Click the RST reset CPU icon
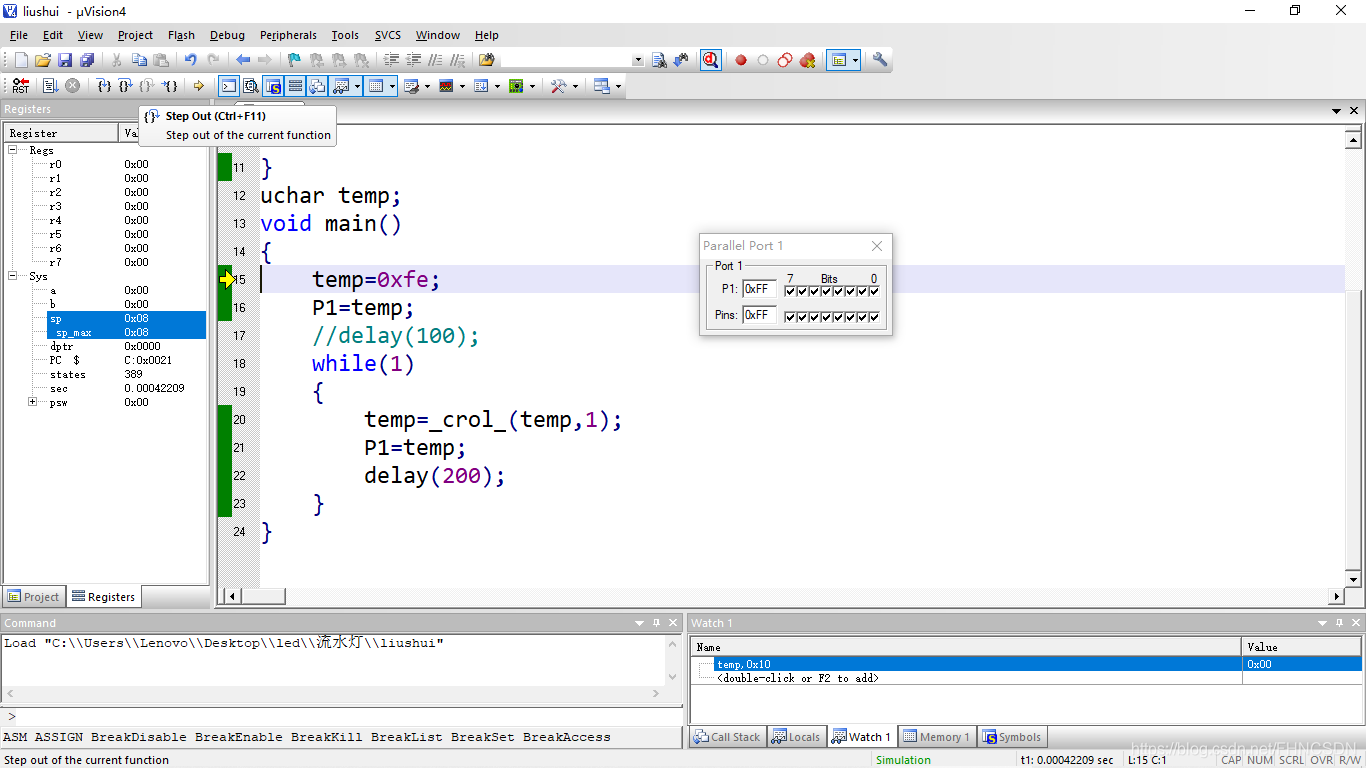 pos(20,86)
